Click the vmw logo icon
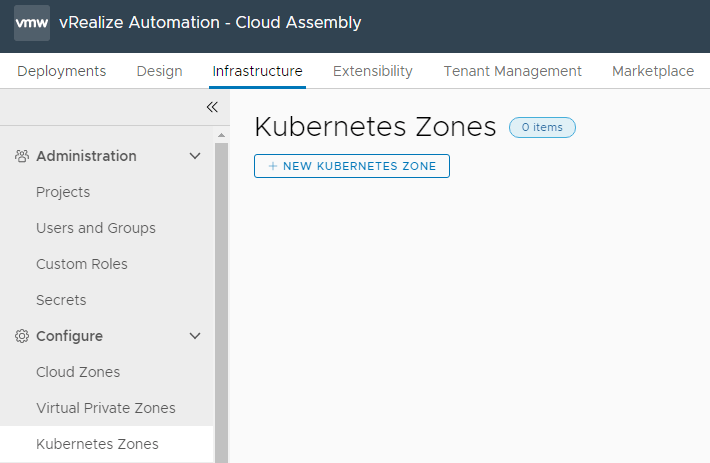 click(32, 23)
